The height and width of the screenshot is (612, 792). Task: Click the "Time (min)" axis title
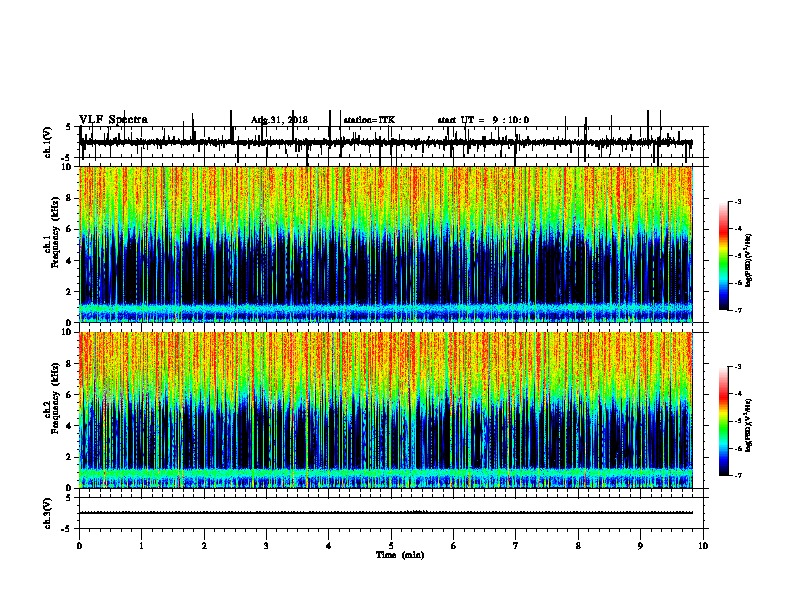coord(400,555)
